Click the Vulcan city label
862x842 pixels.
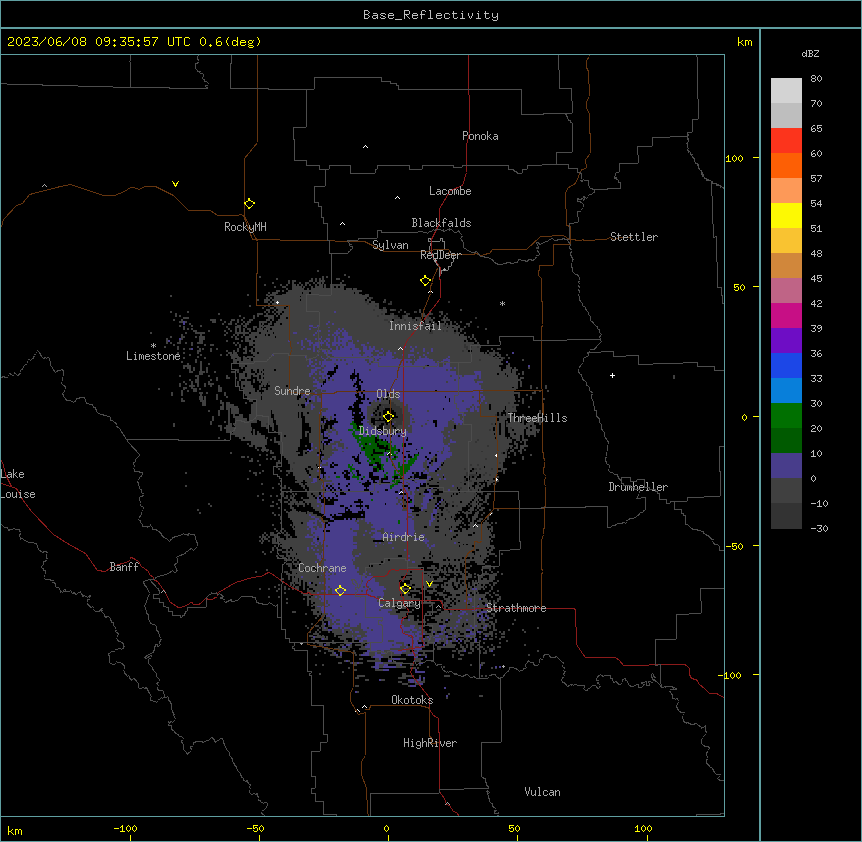(x=543, y=792)
